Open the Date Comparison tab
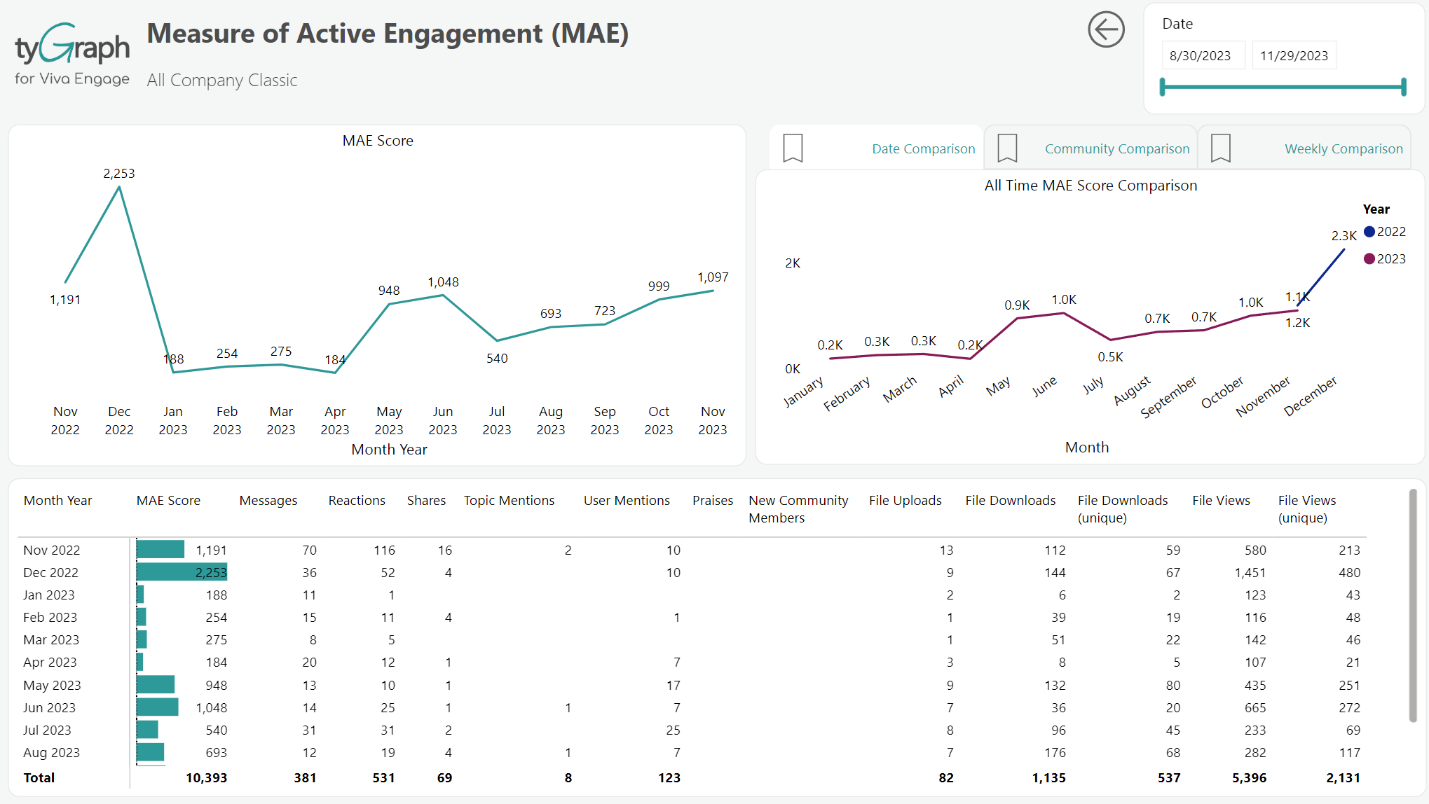This screenshot has width=1429, height=804. (923, 149)
